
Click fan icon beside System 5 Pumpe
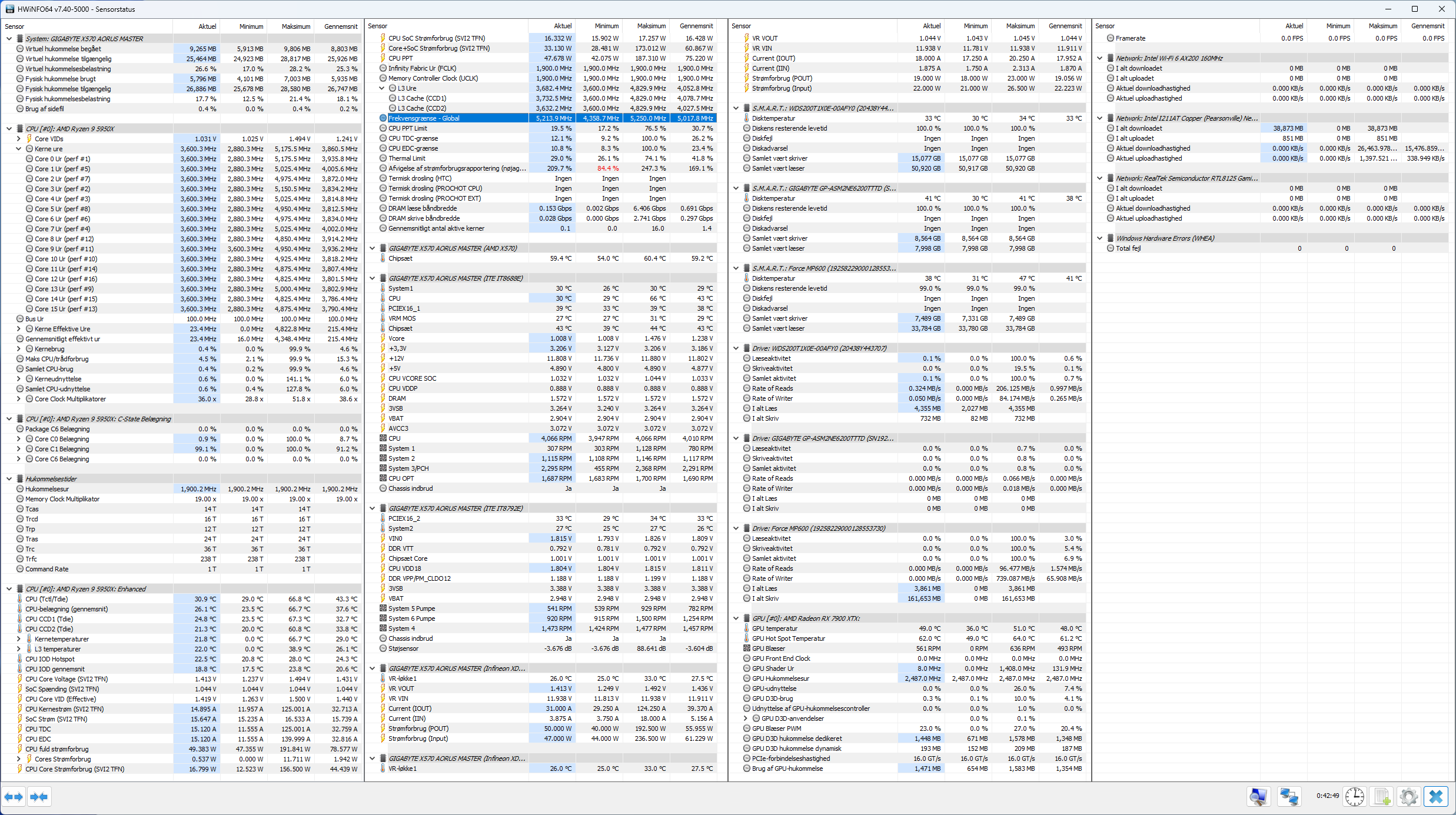[x=383, y=608]
